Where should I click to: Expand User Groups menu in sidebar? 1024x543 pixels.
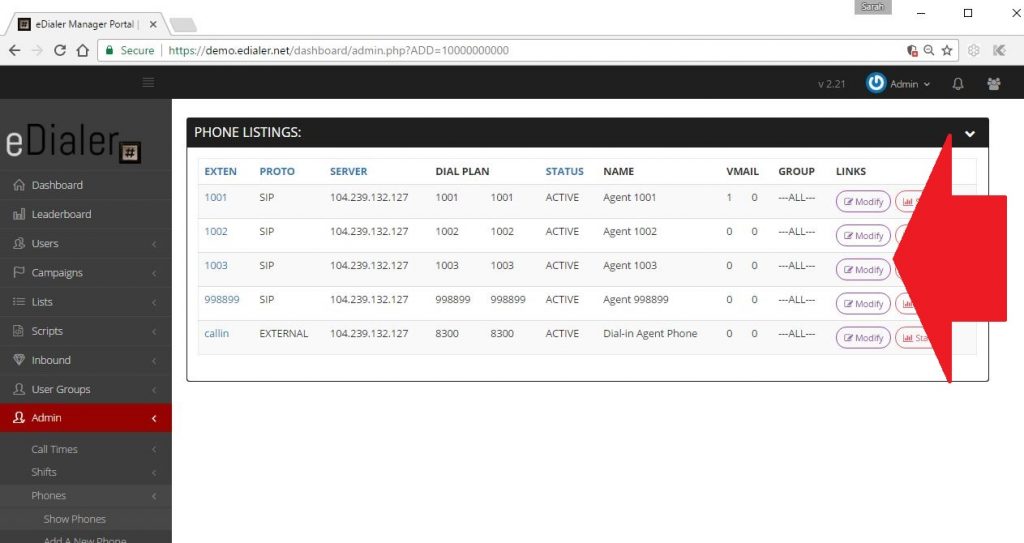86,389
